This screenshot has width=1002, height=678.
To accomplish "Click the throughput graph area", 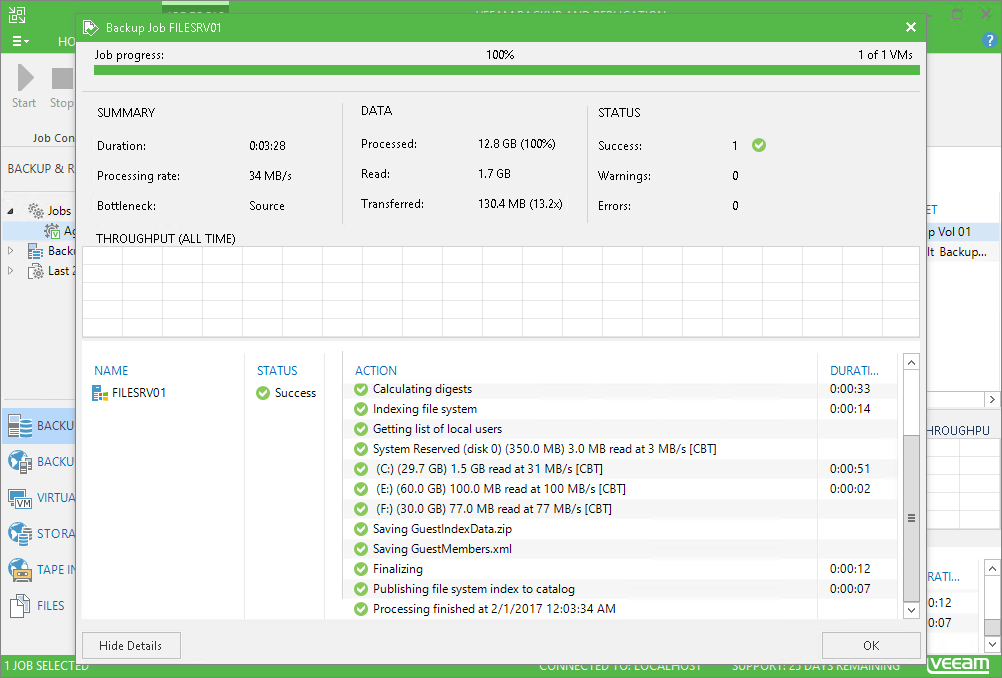I will (501, 292).
